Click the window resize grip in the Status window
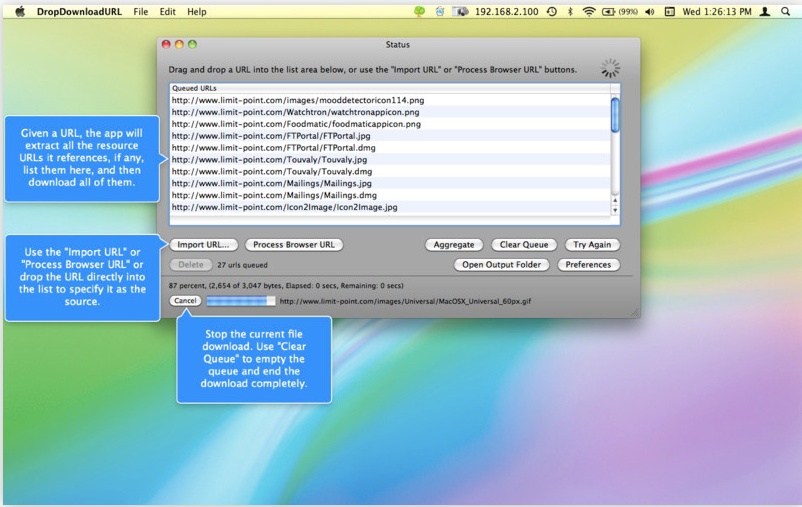The image size is (802, 507). click(x=635, y=312)
